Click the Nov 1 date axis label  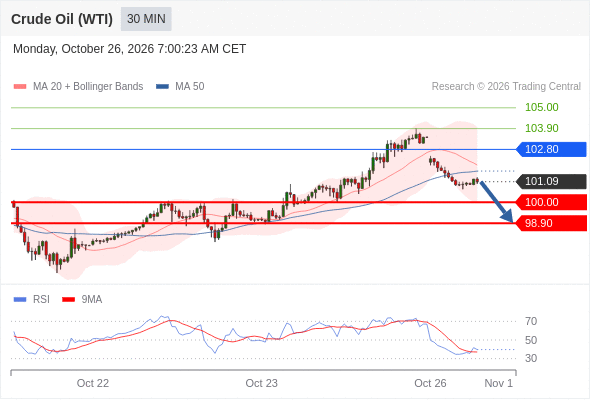tap(499, 383)
